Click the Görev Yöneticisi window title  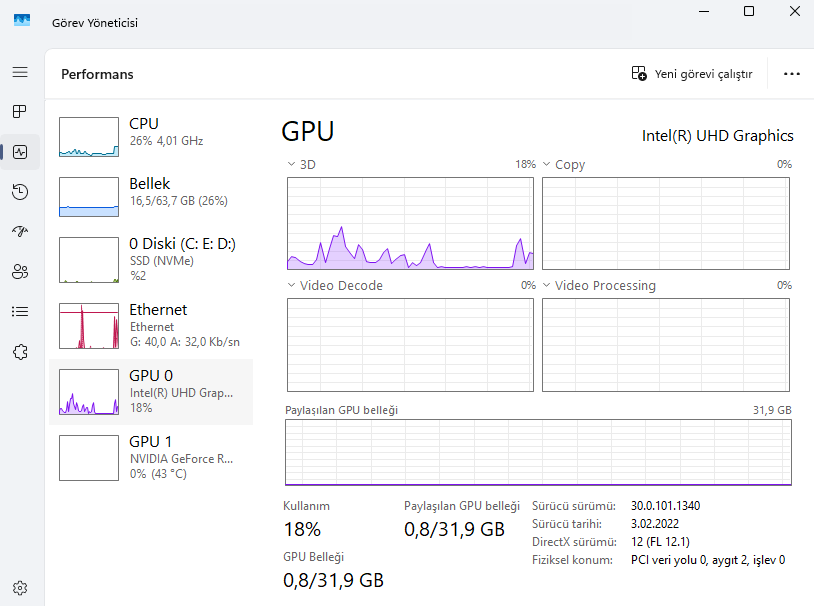click(x=95, y=23)
